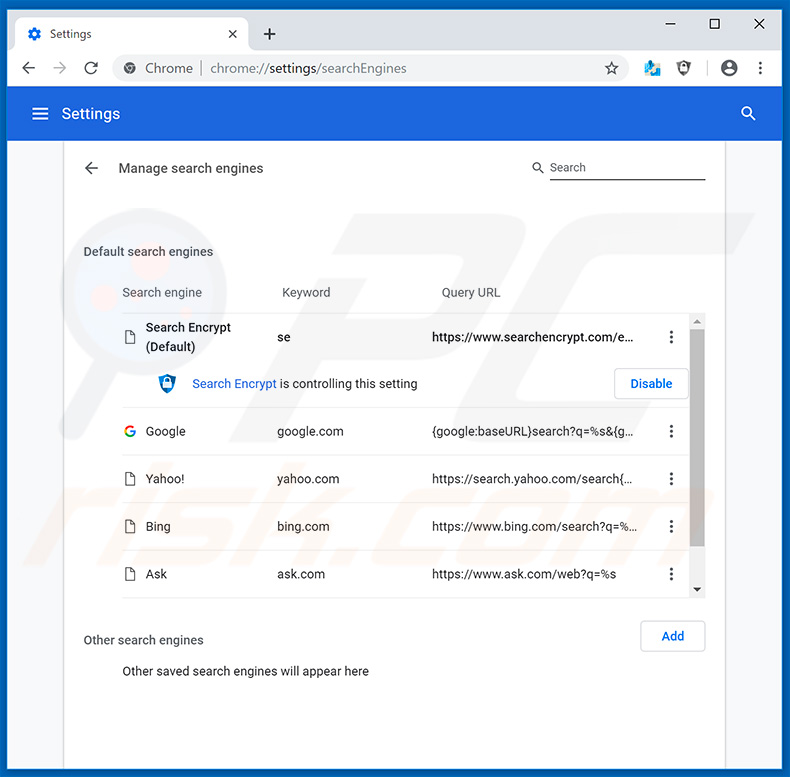This screenshot has width=790, height=777.
Task: Click scroll down arrow of list
Action: (697, 589)
